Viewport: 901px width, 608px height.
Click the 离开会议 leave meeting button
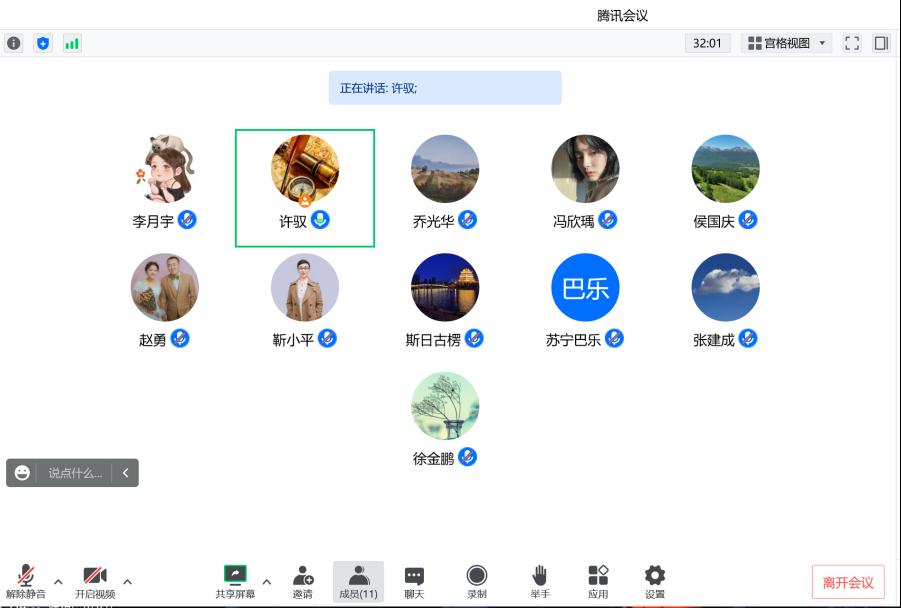(x=848, y=582)
